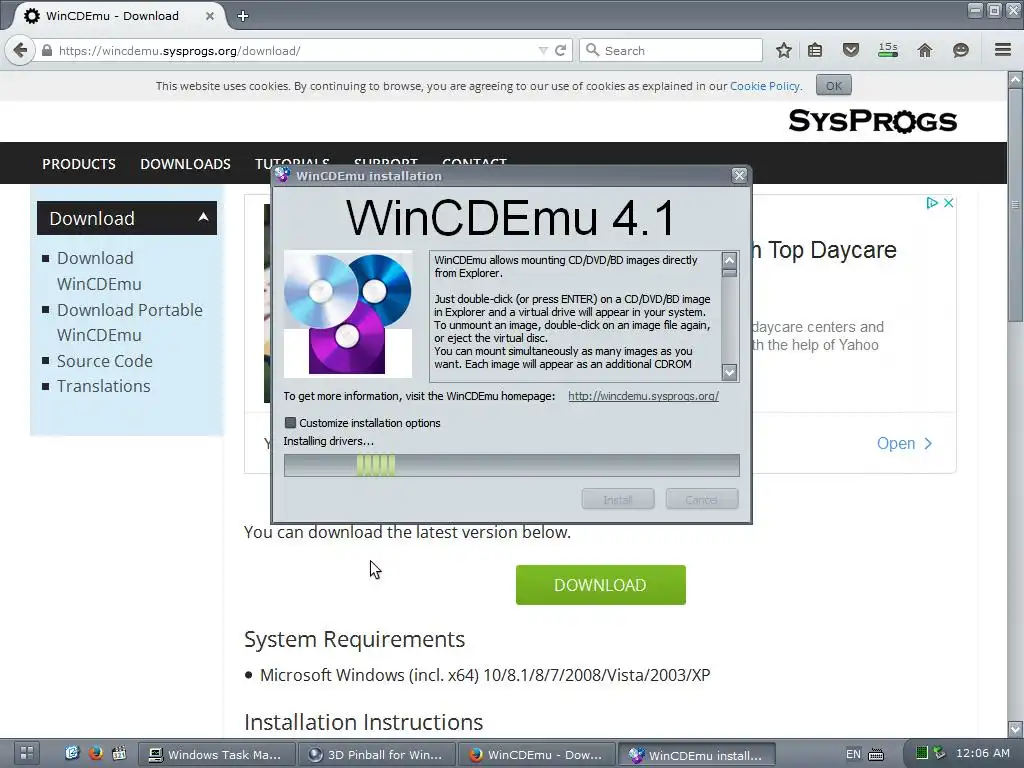Click the green DOWNLOAD button
The image size is (1024, 768).
[x=600, y=585]
